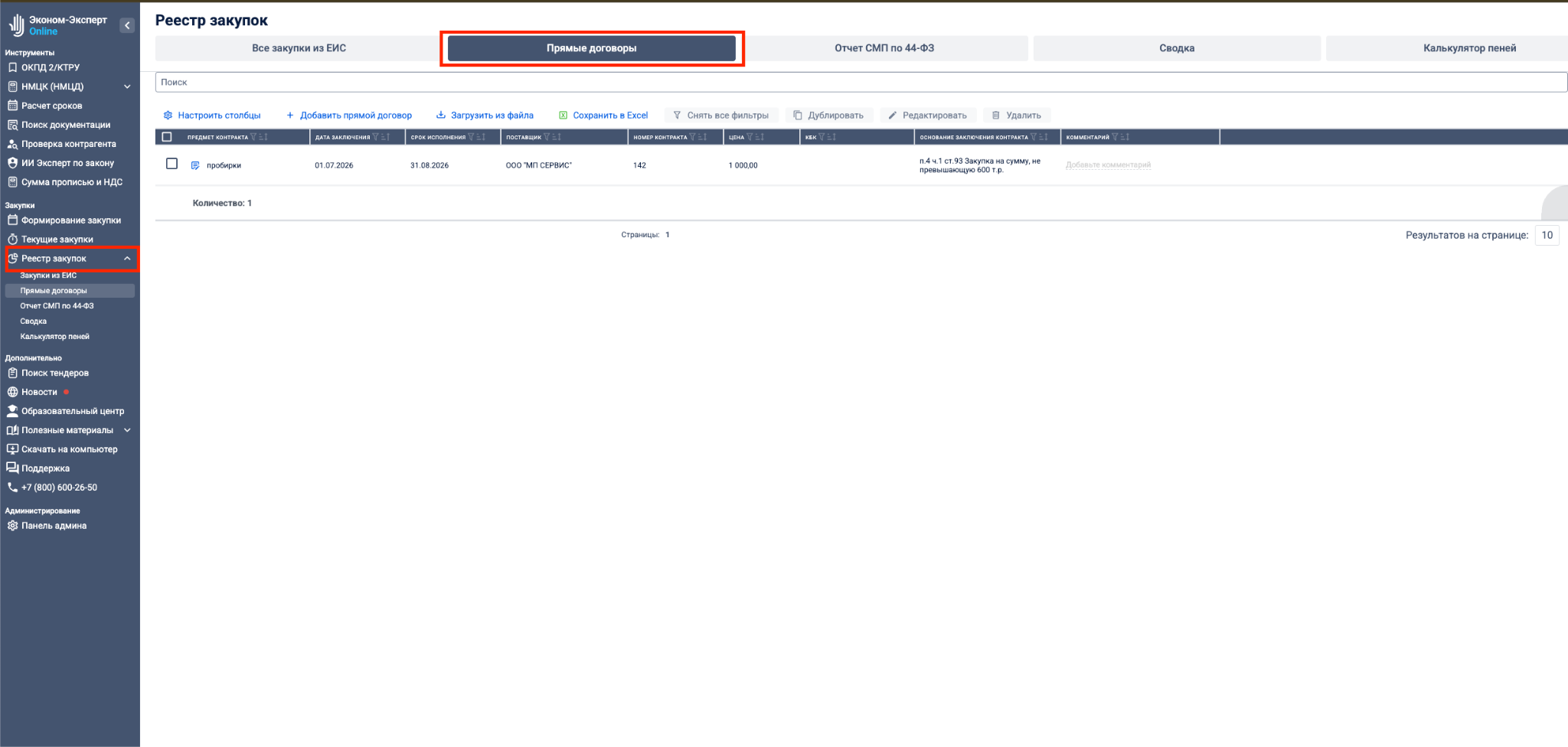Viewport: 1568px width, 747px height.
Task: Click the pencil icon of Редактировать
Action: click(892, 116)
